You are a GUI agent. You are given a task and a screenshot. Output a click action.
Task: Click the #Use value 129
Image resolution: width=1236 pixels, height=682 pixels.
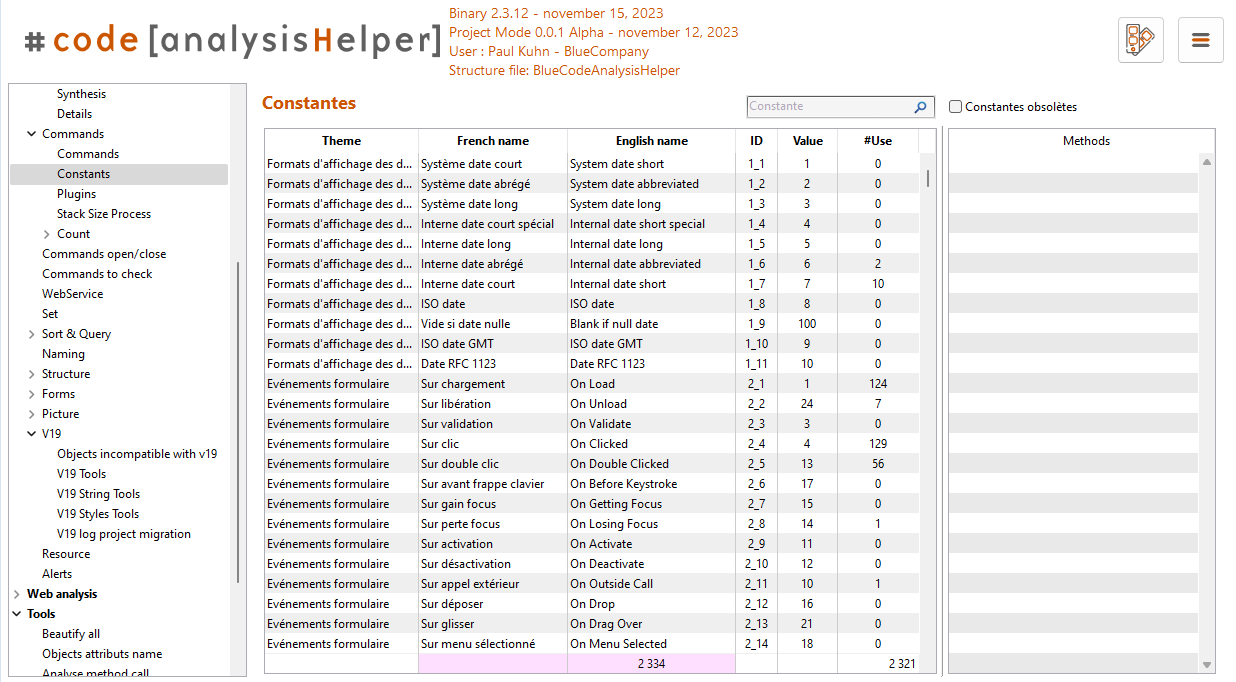click(x=878, y=444)
